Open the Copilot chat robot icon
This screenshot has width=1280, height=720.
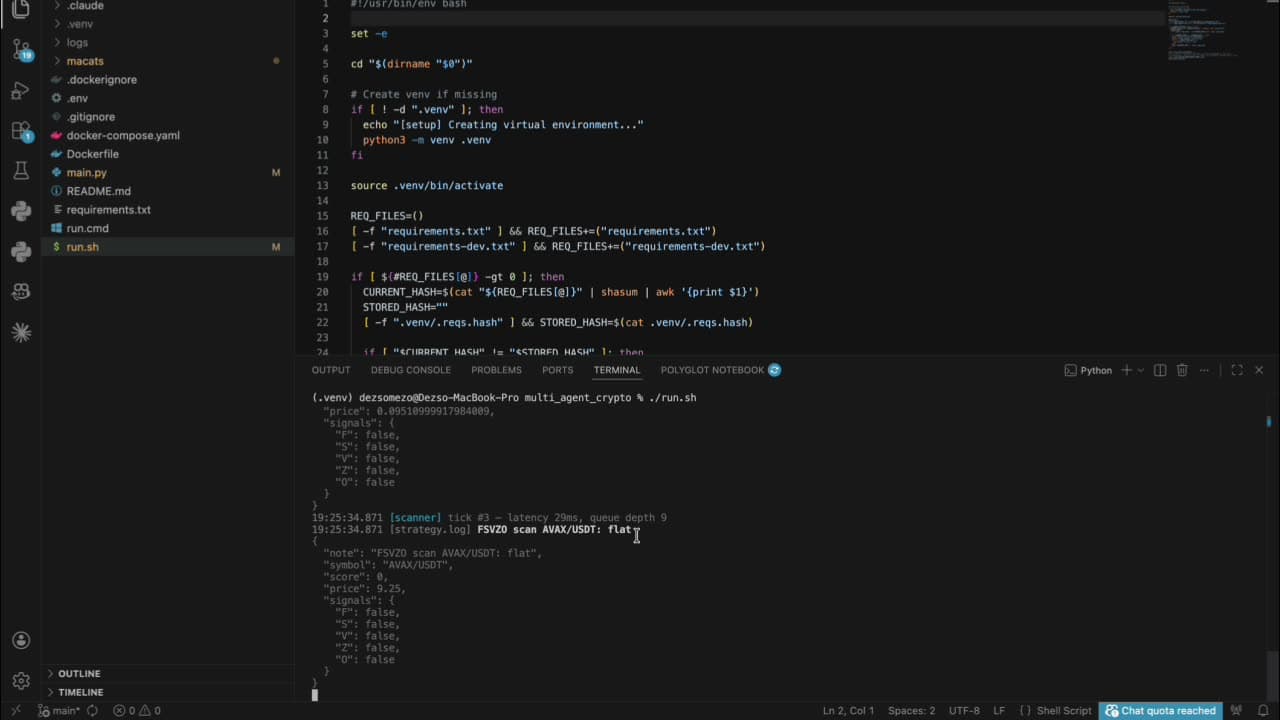point(20,292)
